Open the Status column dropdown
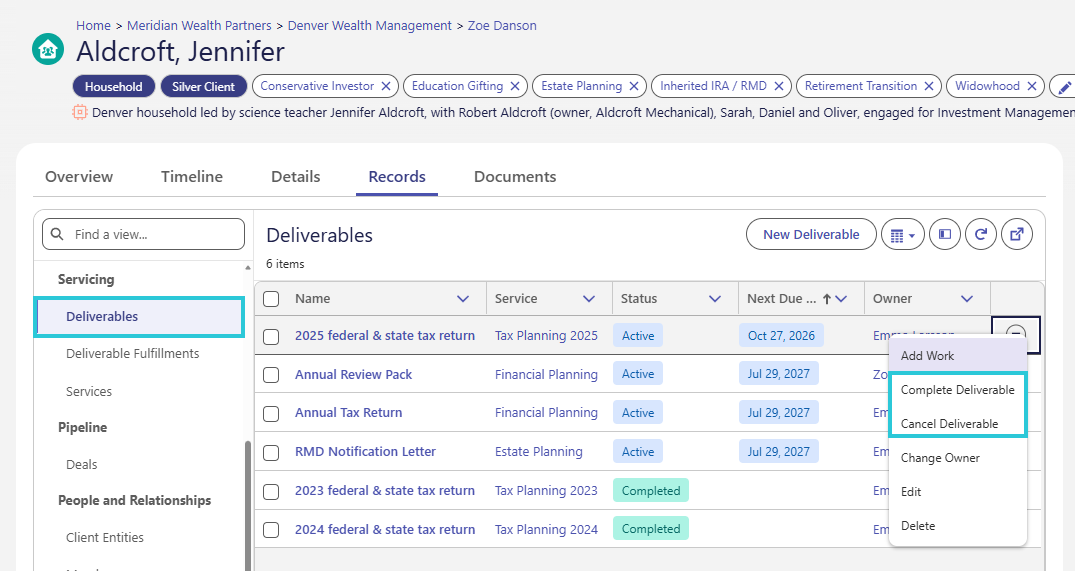 tap(715, 299)
